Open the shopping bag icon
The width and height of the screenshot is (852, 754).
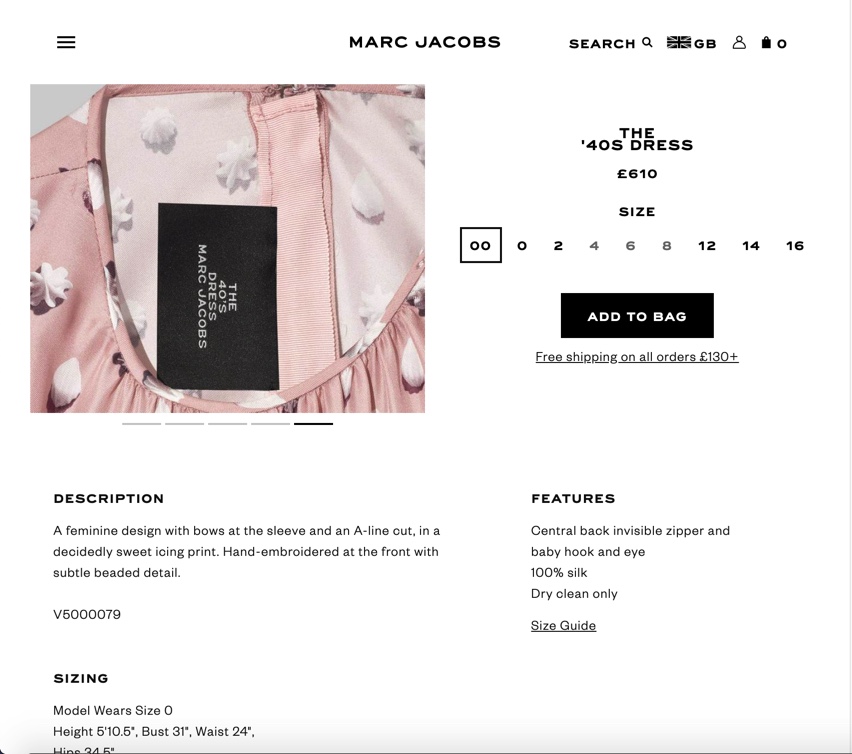coord(766,42)
